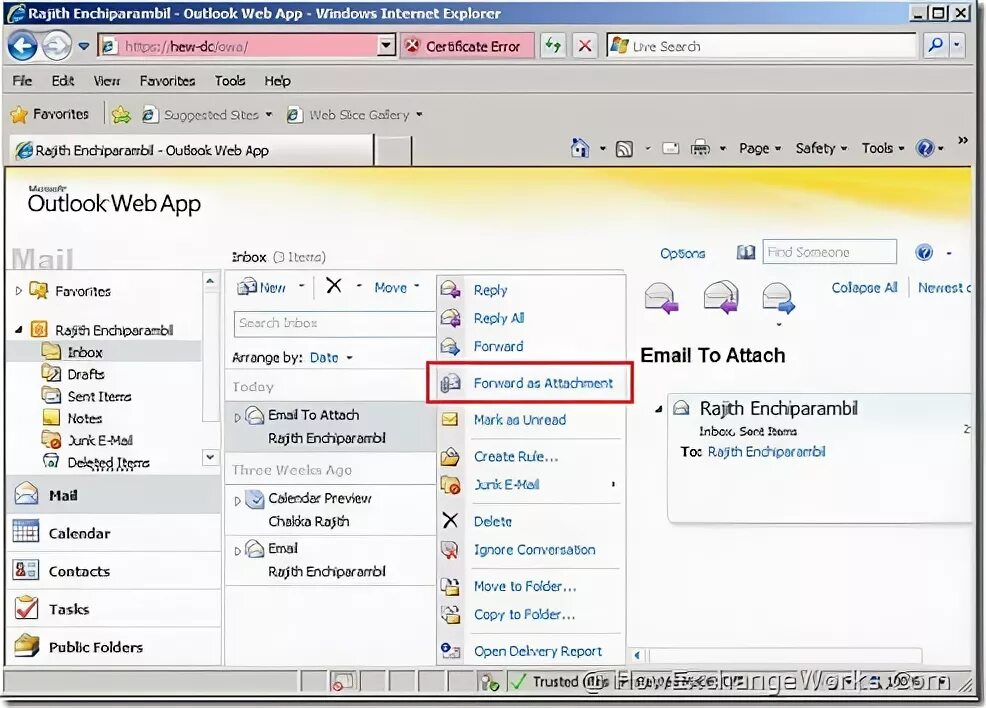The width and height of the screenshot is (986, 708).
Task: Click the Delete X icon in mail toolbar
Action: (x=334, y=286)
